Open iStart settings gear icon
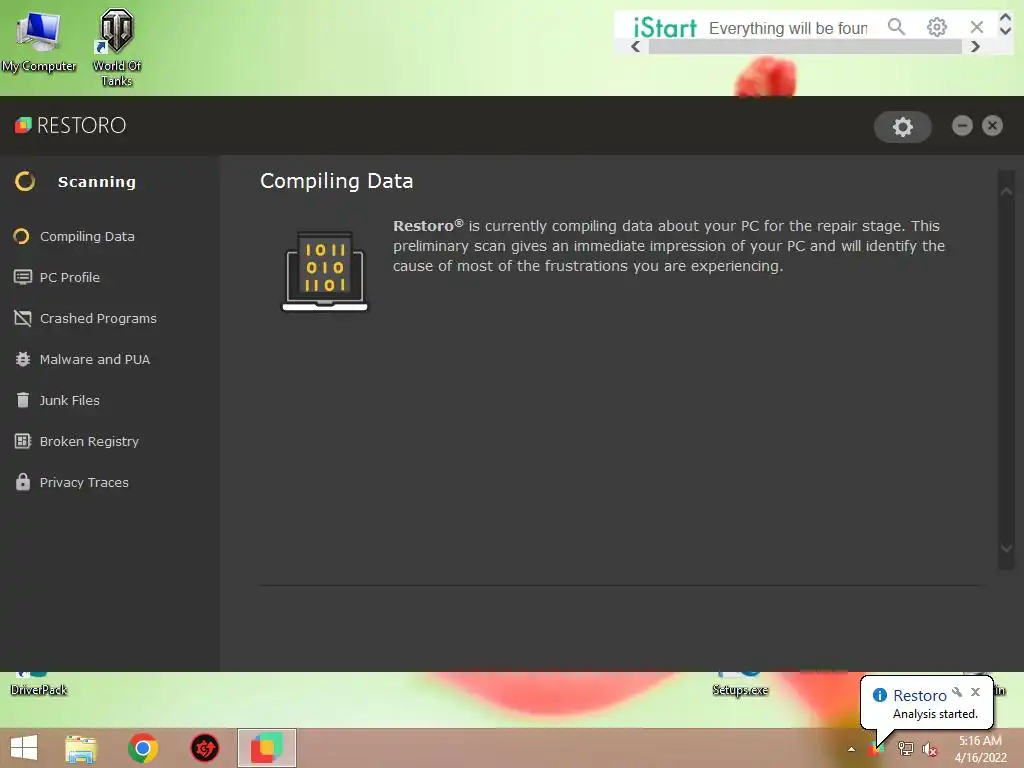Image resolution: width=1024 pixels, height=768 pixels. (936, 27)
